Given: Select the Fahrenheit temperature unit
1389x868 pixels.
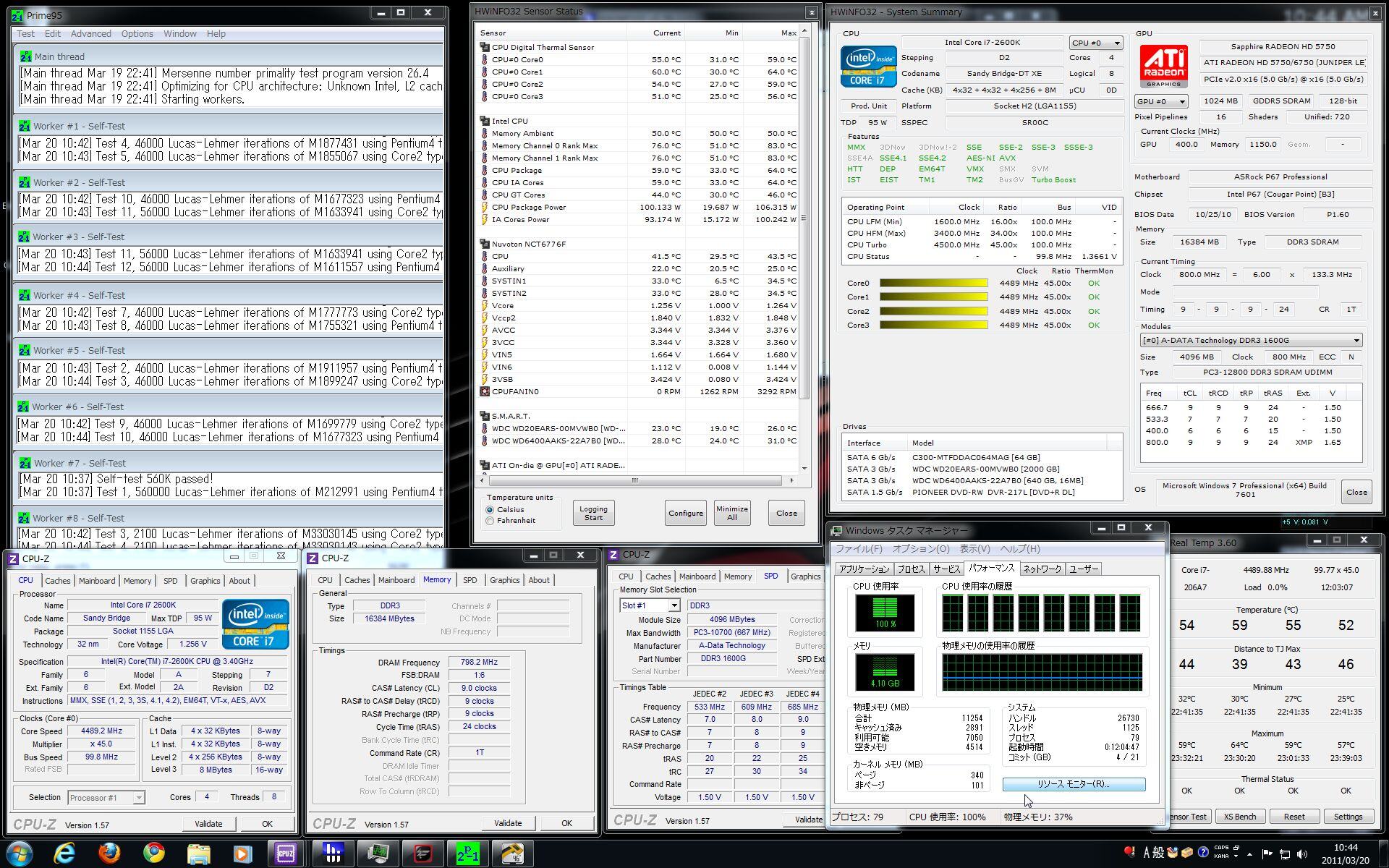Looking at the screenshot, I should point(490,521).
